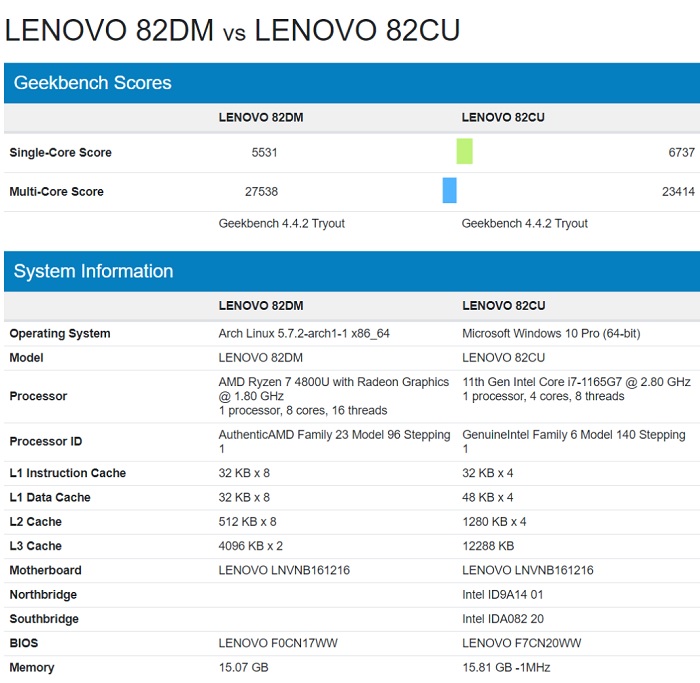Click the Processor row label
Viewport: 700px width, 683px height.
pyautogui.click(x=38, y=396)
